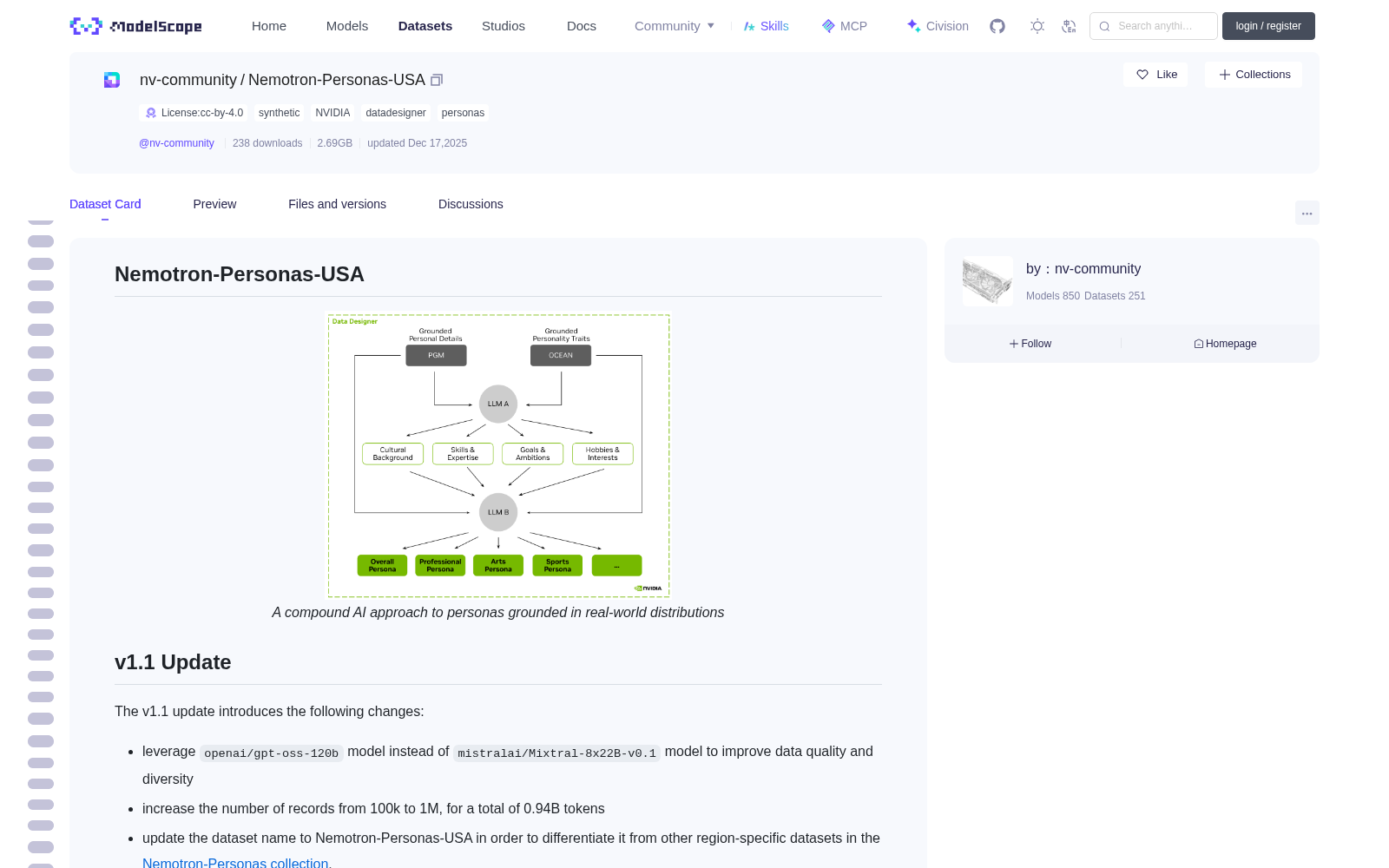Open the Skills page
This screenshot has width=1389, height=868.
(767, 26)
